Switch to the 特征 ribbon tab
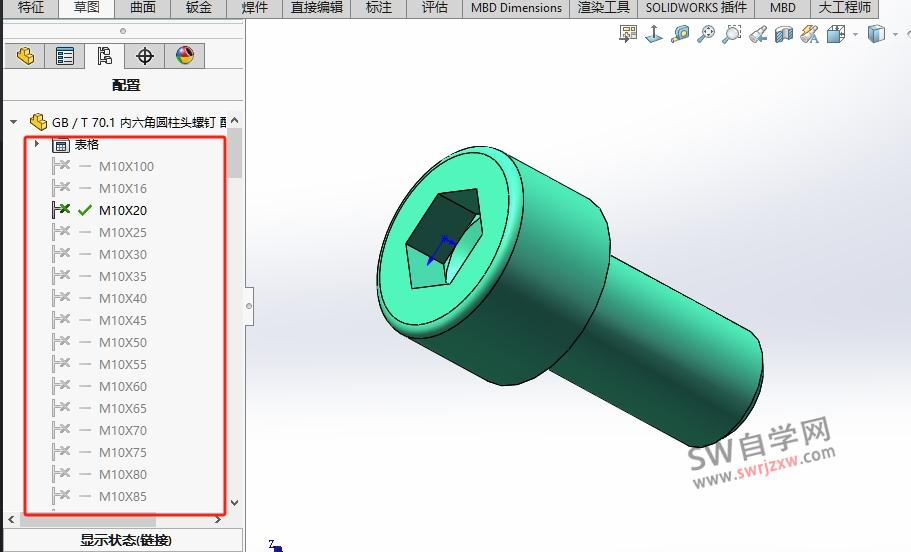The width and height of the screenshot is (911, 552). click(x=31, y=8)
